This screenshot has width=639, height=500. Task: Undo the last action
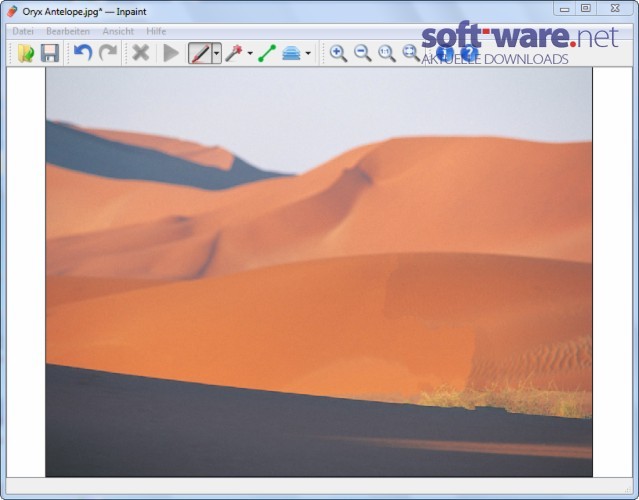[x=83, y=53]
